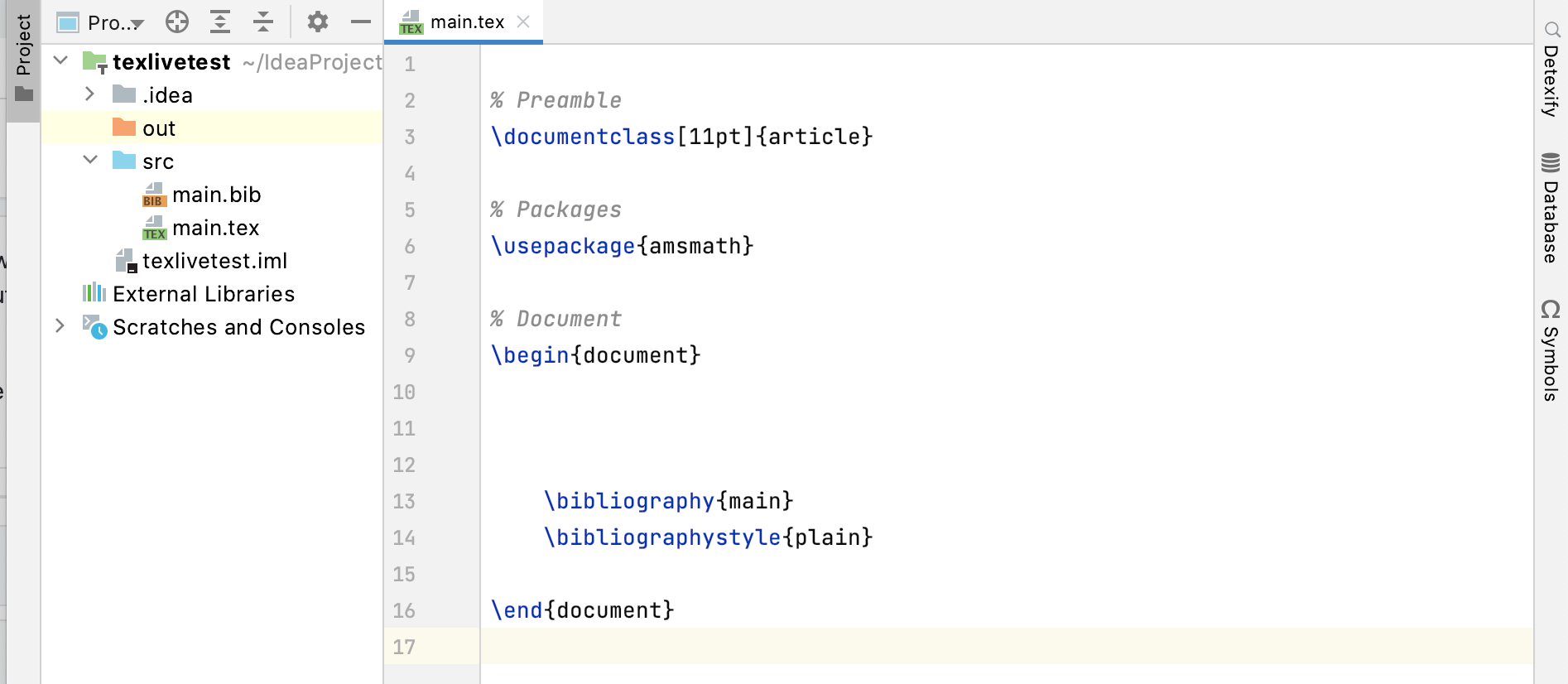Click the % Packages comment
Image resolution: width=1568 pixels, height=684 pixels.
(556, 210)
